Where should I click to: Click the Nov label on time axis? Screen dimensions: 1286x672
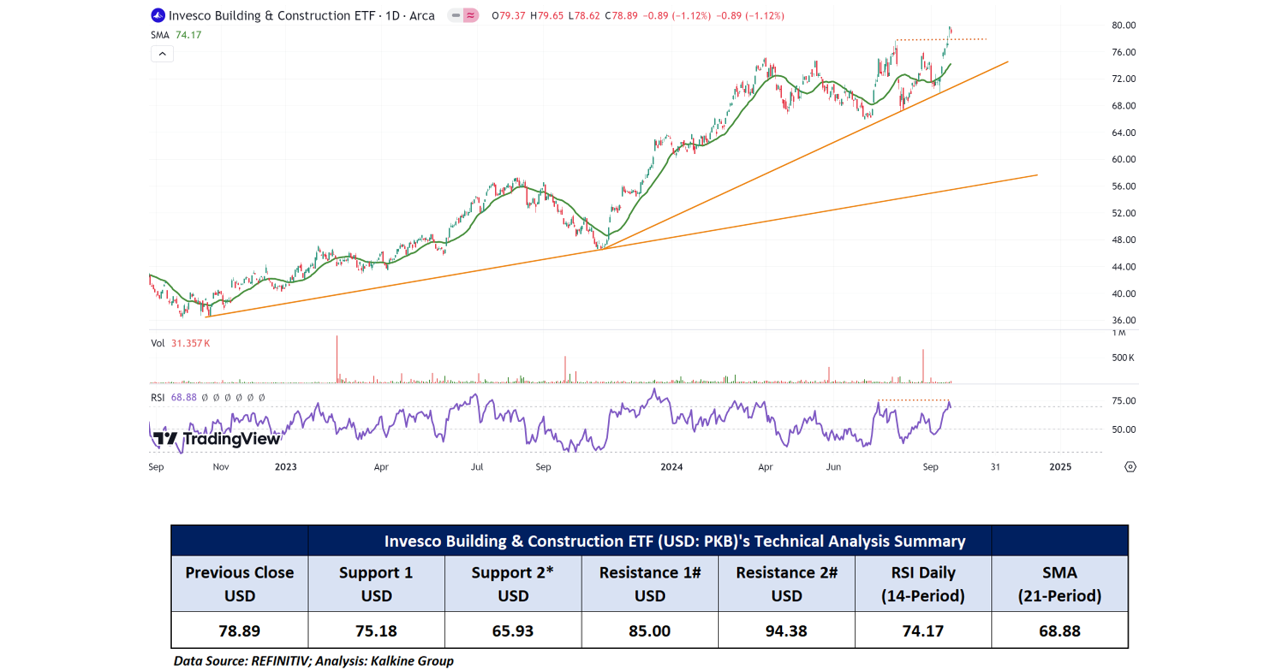[x=221, y=467]
